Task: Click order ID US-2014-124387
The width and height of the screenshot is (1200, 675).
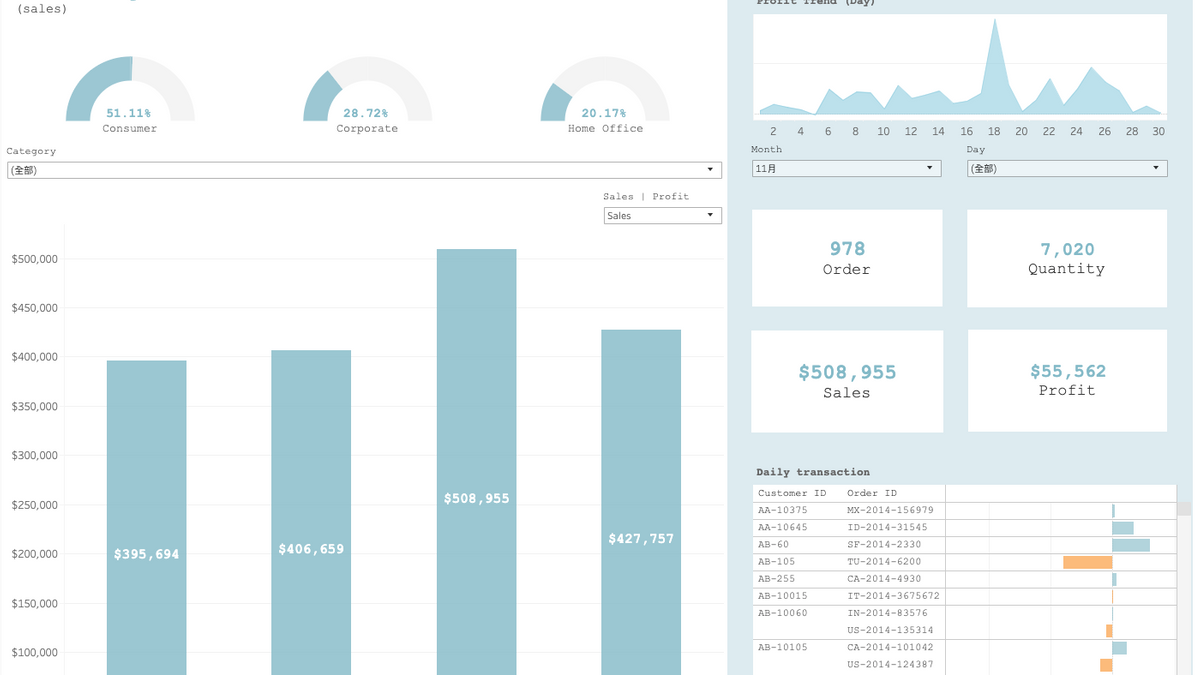Action: coord(890,664)
